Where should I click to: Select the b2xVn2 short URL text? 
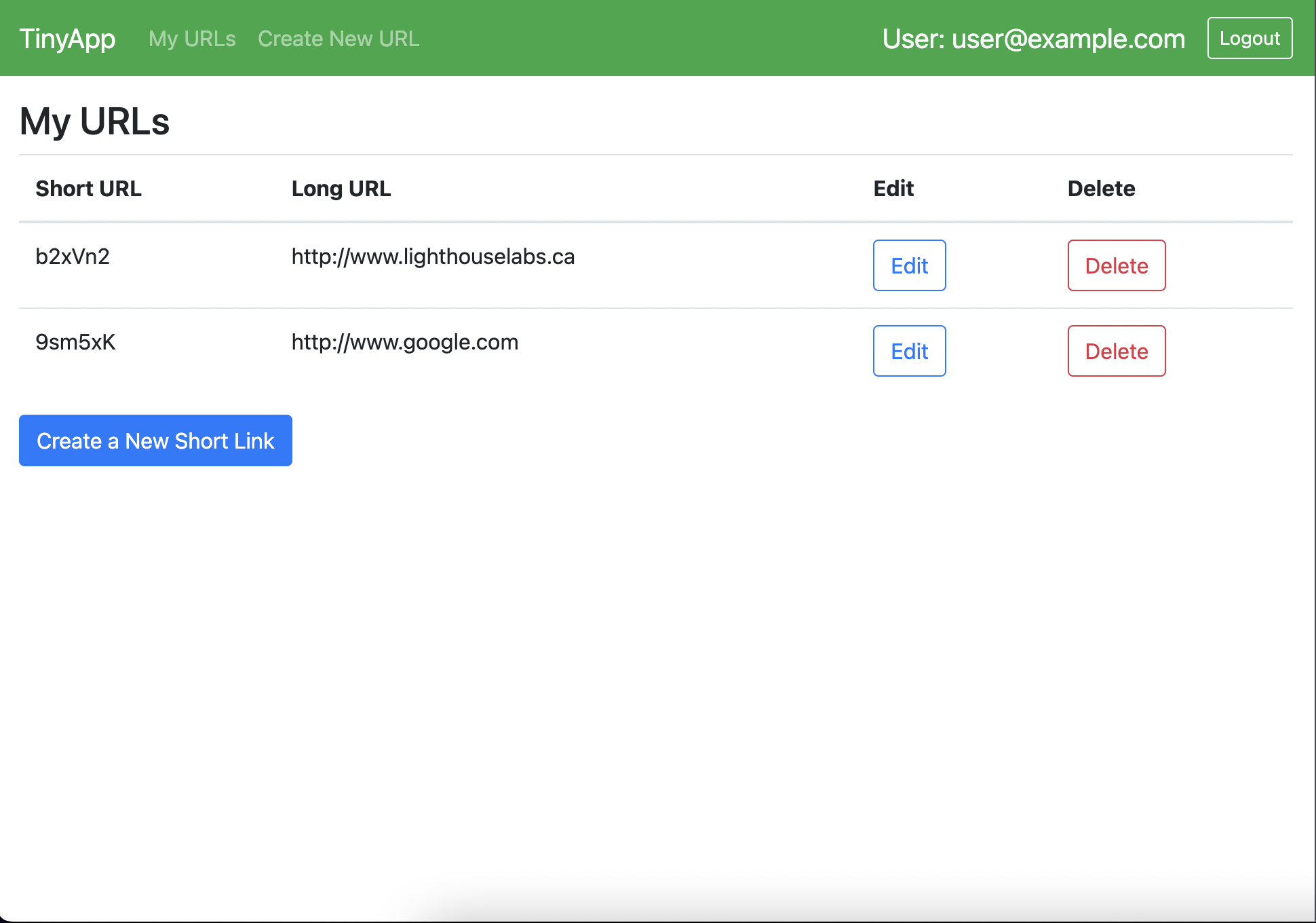73,257
